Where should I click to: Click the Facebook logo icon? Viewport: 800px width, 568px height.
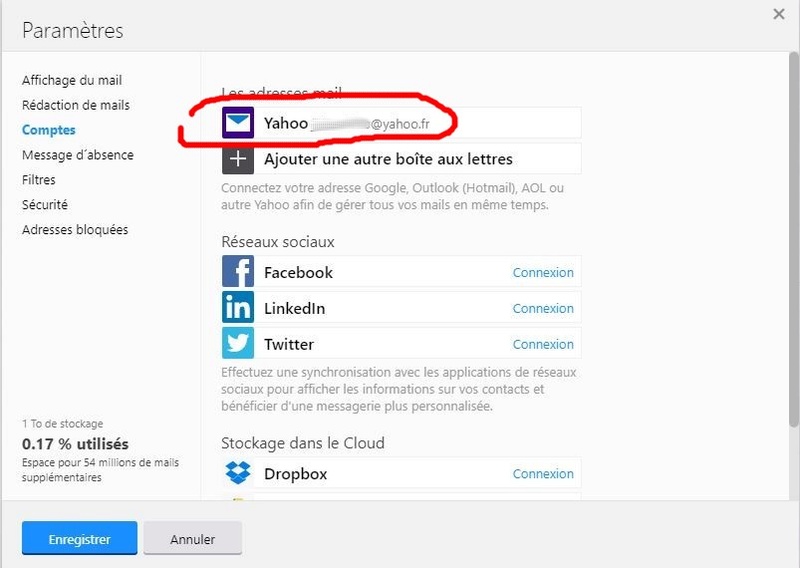click(238, 271)
